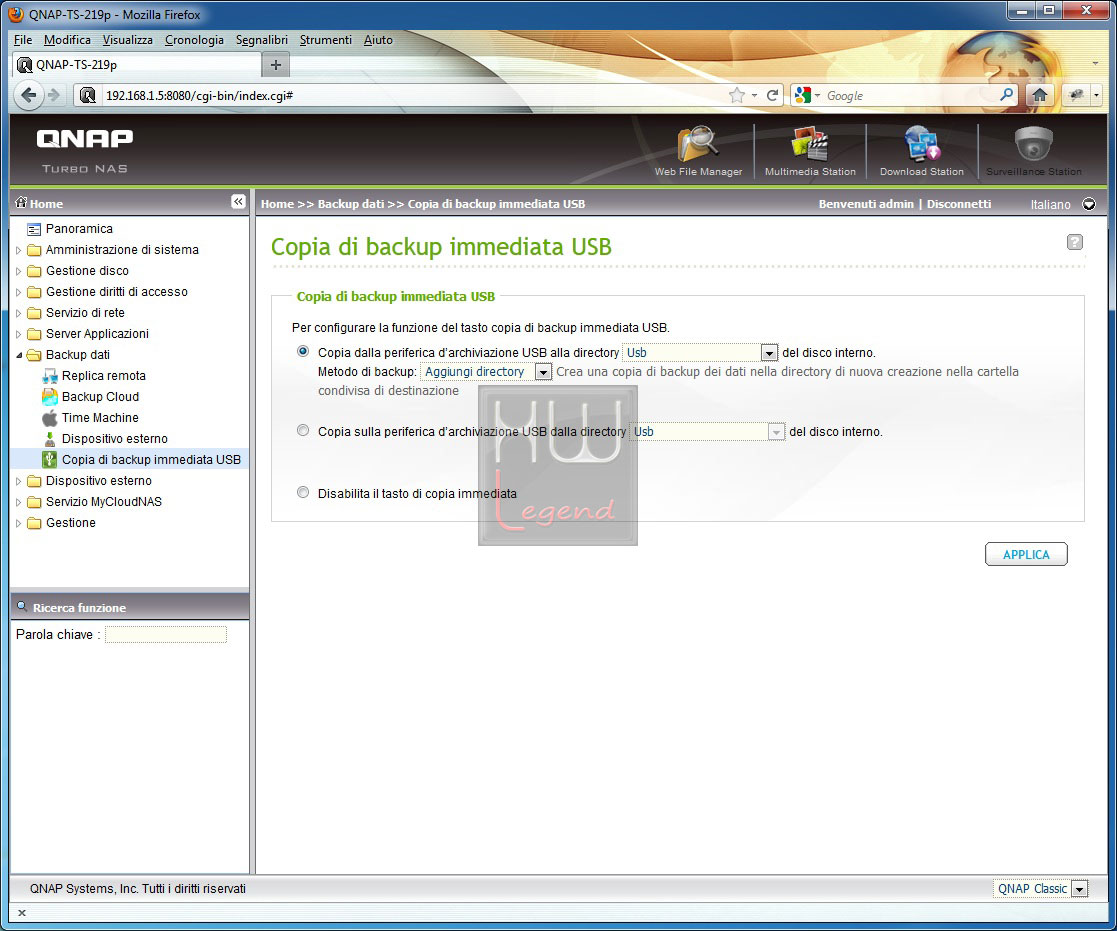Expand Gestione disco folder
This screenshot has height=931, width=1117.
[x=19, y=271]
